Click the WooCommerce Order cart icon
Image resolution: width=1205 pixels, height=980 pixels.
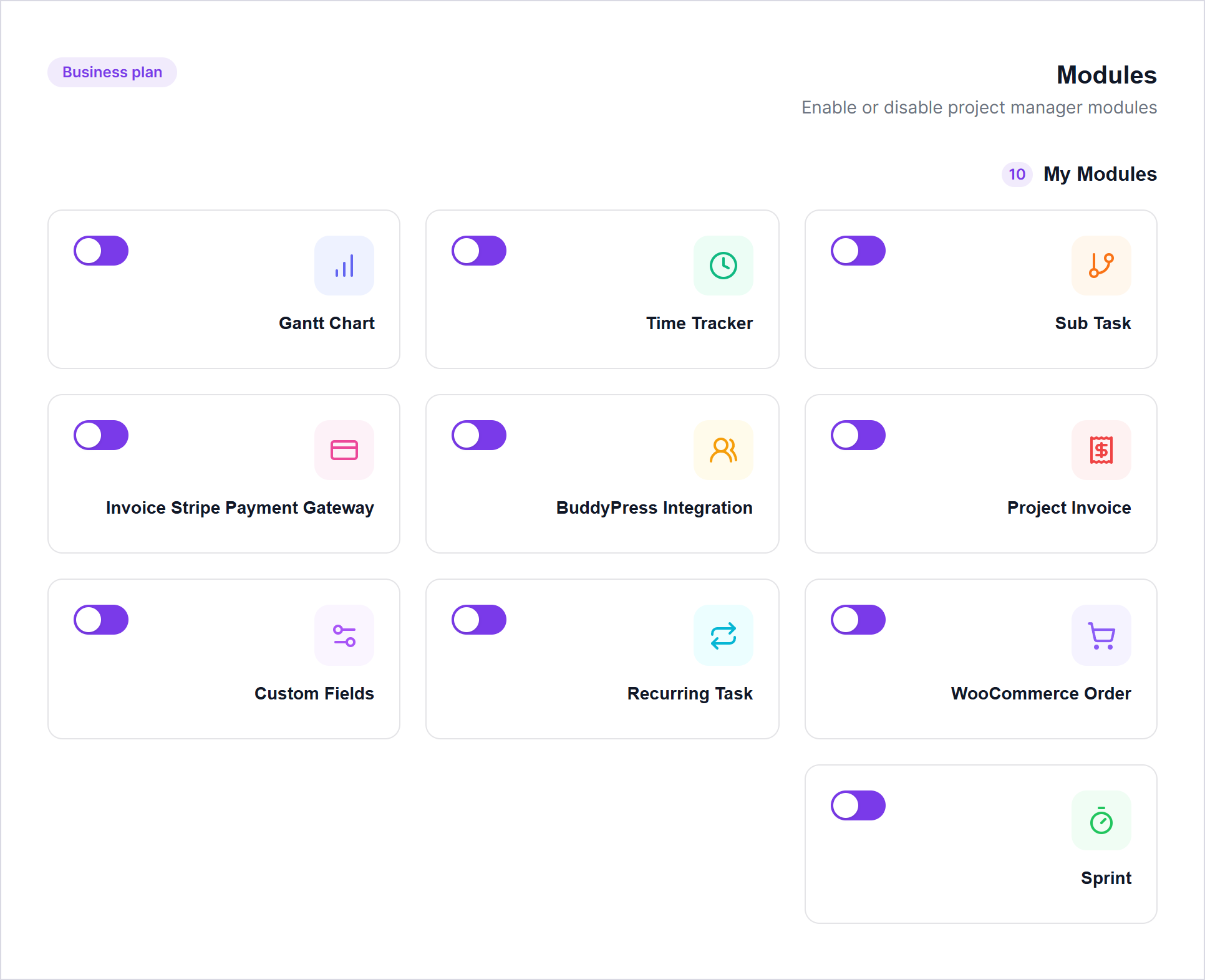pyautogui.click(x=1101, y=635)
